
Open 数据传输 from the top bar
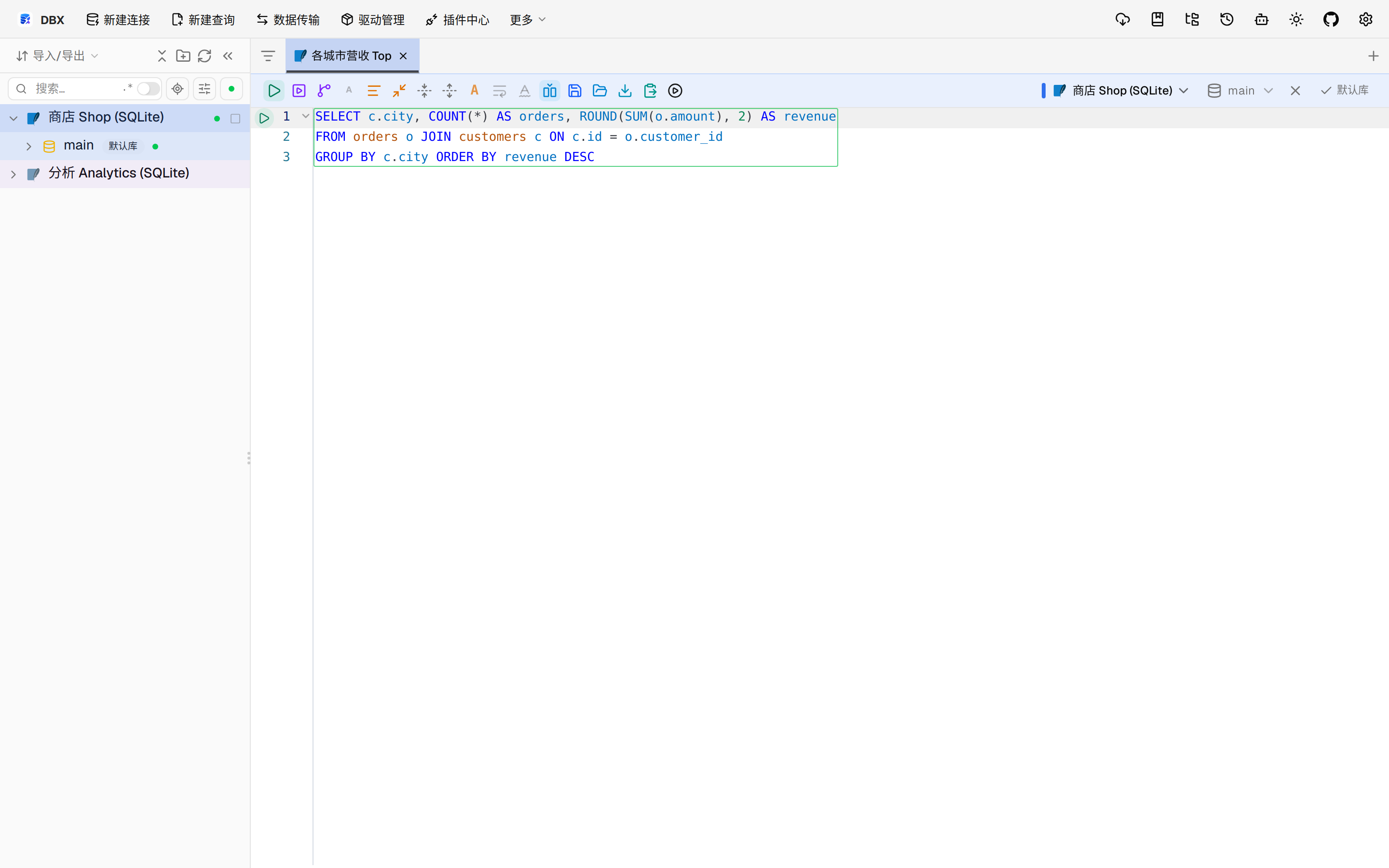[x=288, y=20]
